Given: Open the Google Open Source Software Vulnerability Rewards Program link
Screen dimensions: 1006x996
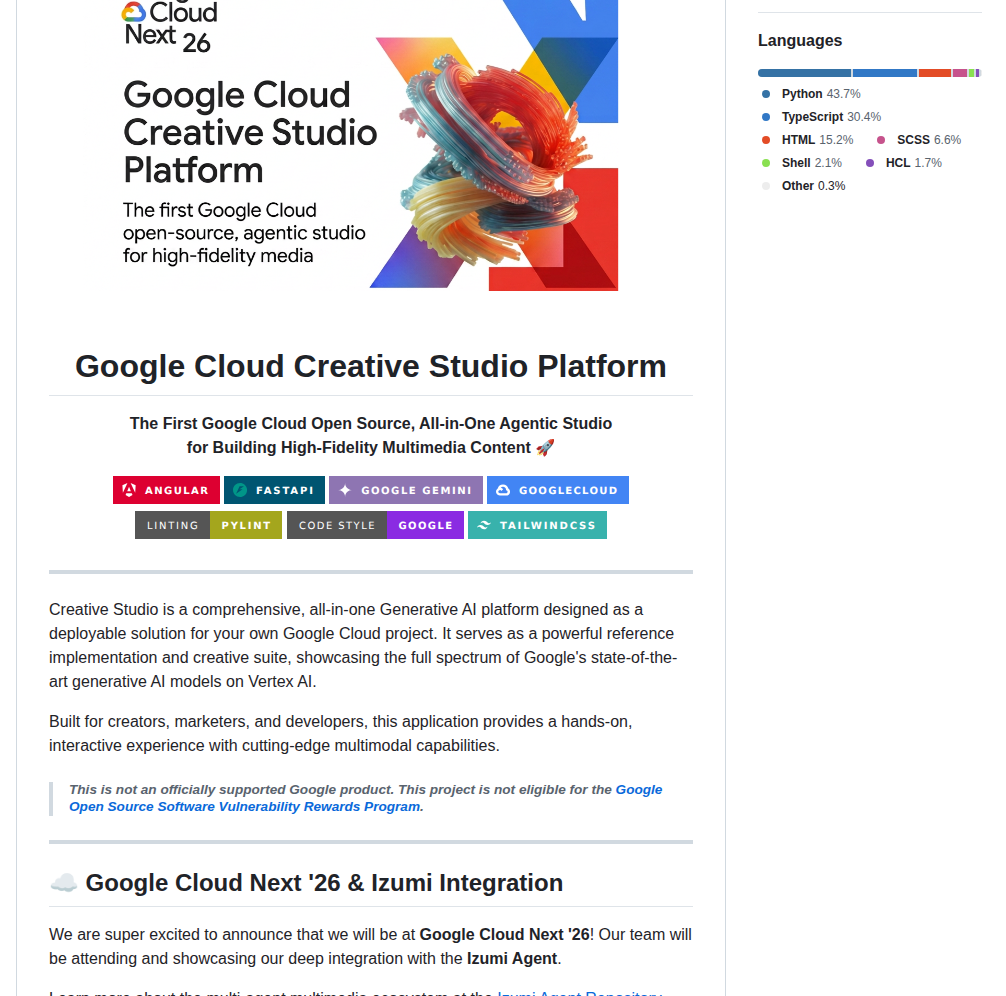Looking at the screenshot, I should (366, 798).
